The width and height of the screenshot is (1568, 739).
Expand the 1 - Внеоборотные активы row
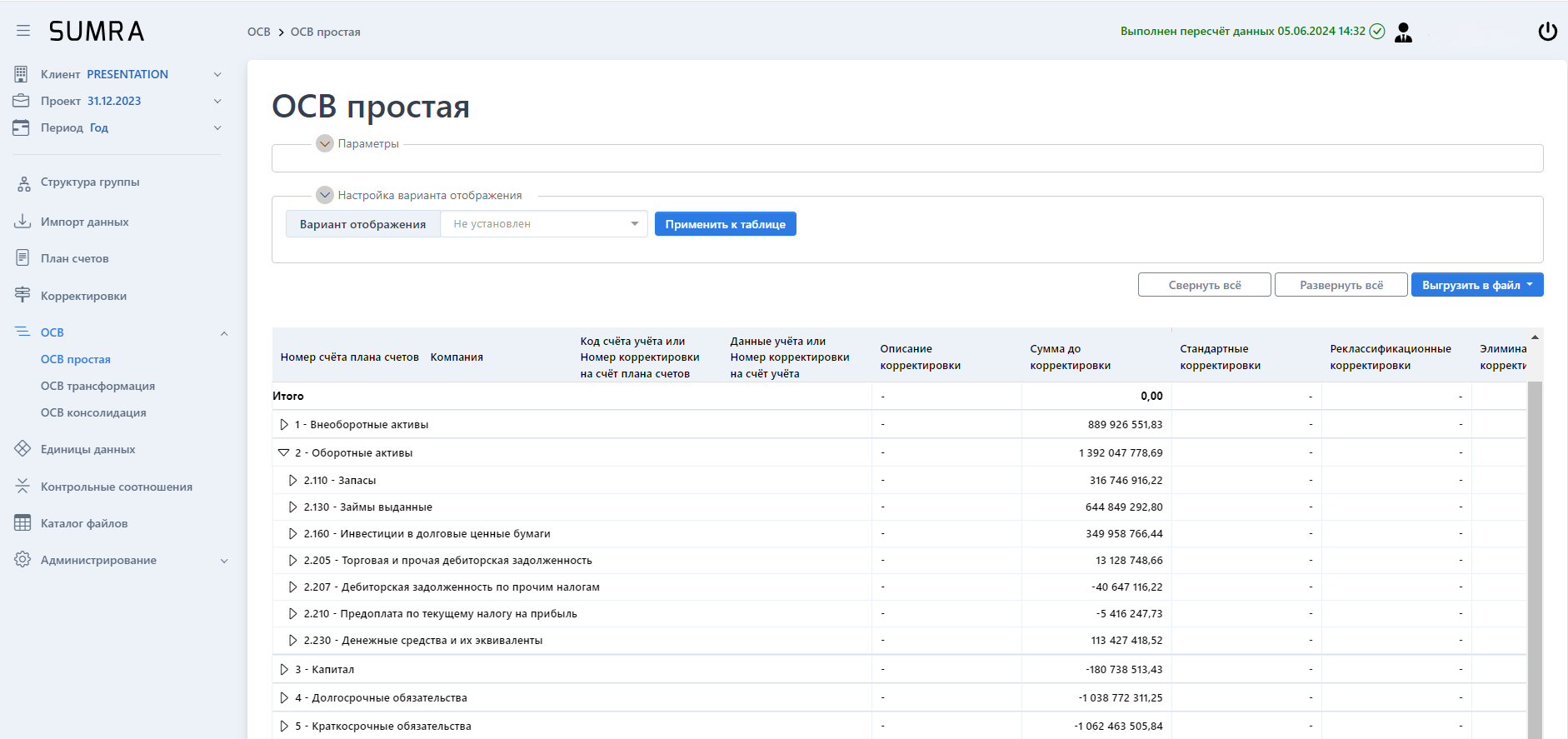pyautogui.click(x=284, y=425)
